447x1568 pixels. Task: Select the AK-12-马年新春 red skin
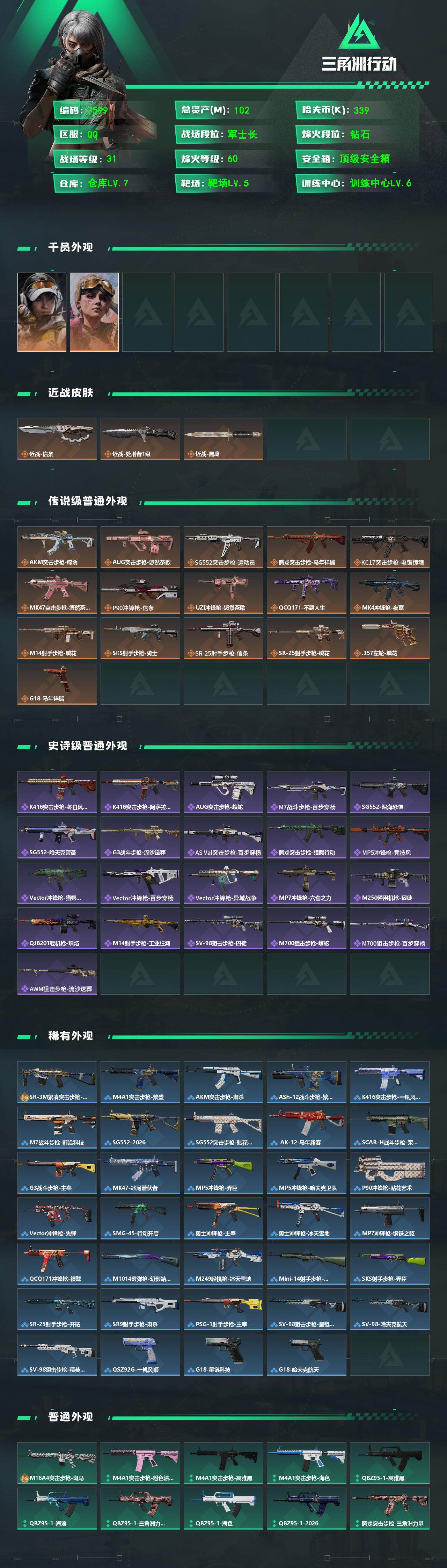(307, 1127)
